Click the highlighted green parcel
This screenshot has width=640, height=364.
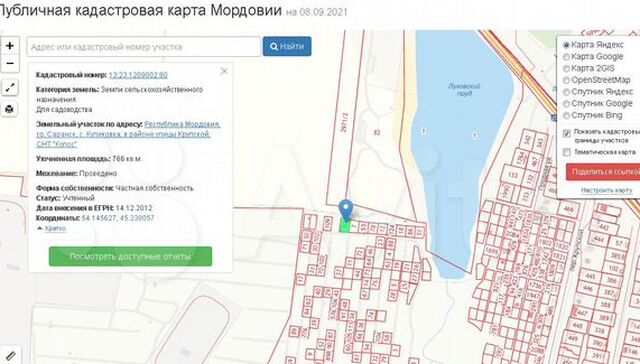344,226
